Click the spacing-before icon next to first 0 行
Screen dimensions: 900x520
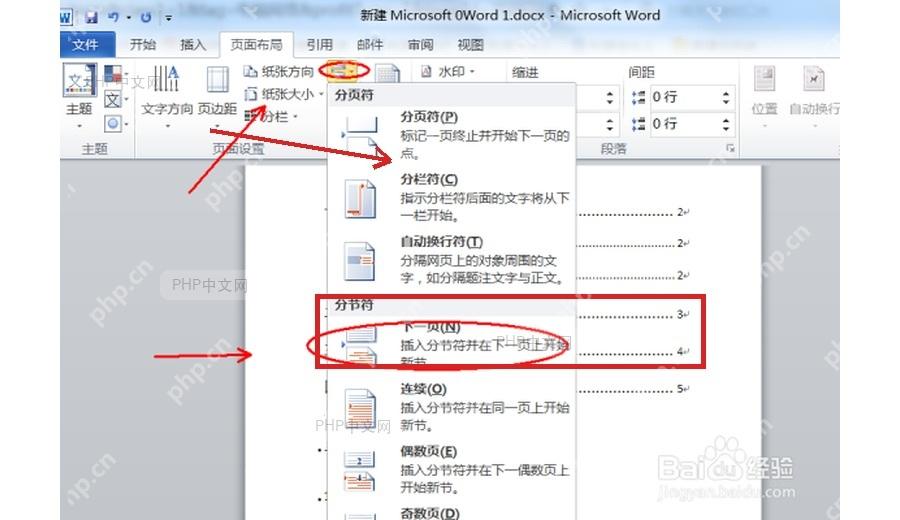click(638, 97)
